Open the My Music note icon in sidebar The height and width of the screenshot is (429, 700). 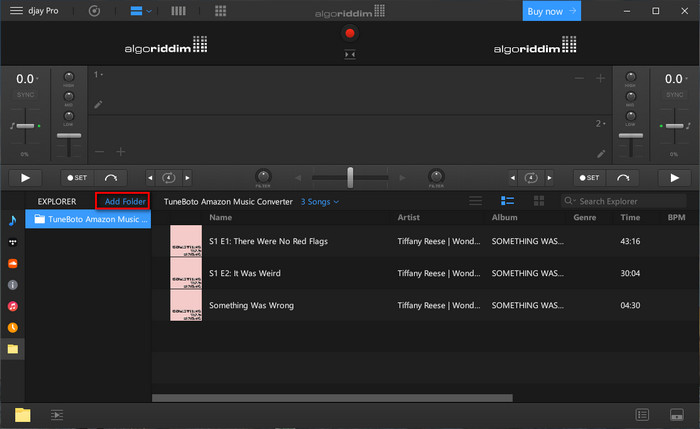[x=12, y=220]
